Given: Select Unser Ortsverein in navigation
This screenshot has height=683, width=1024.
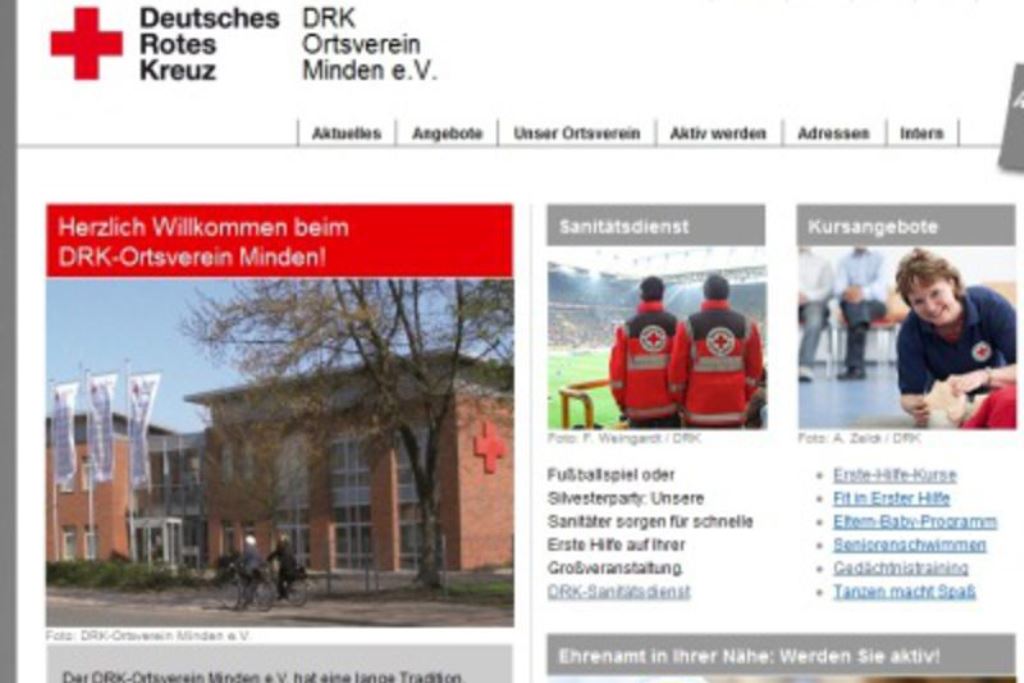Looking at the screenshot, I should 577,133.
